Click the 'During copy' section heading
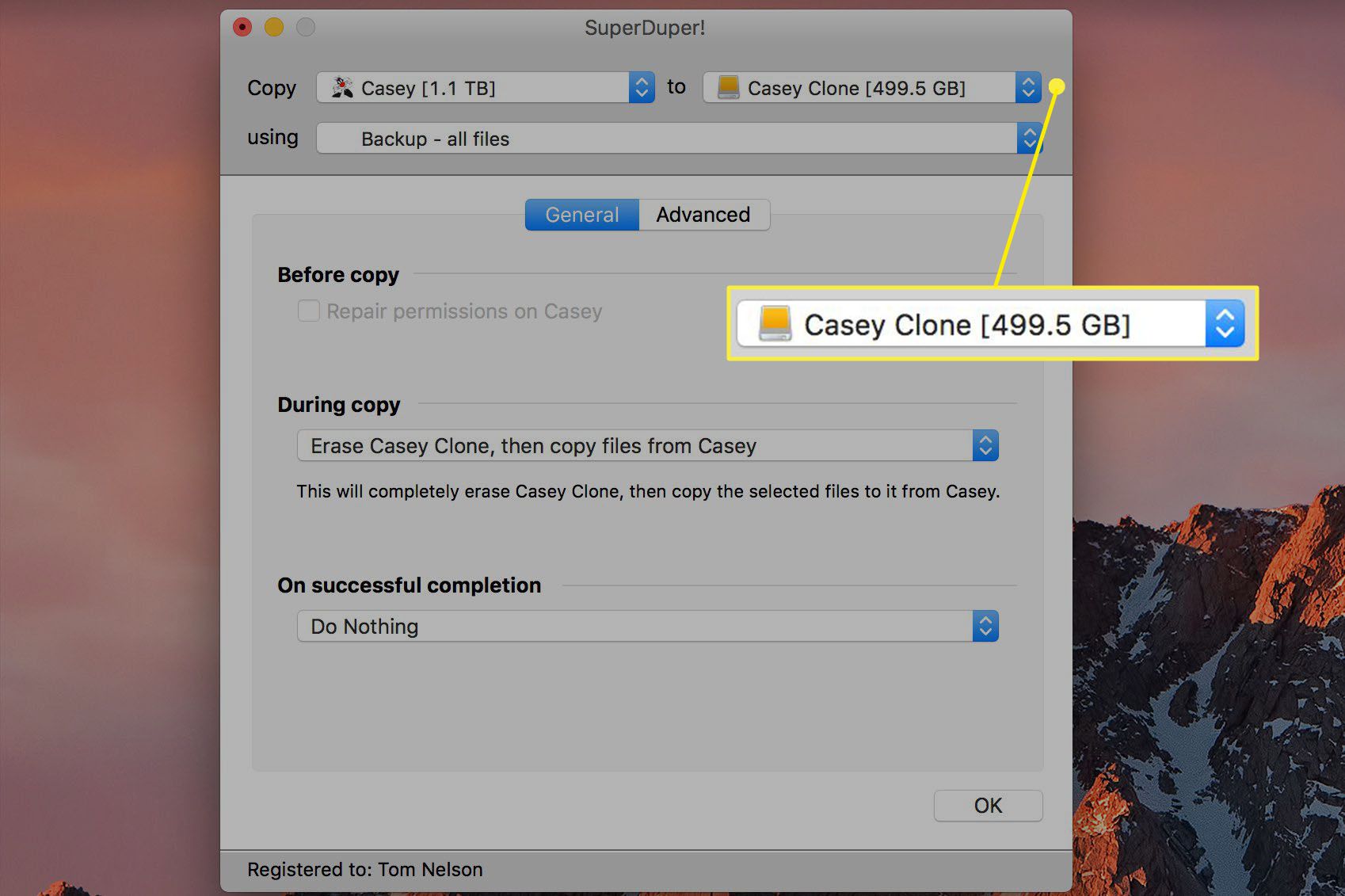Viewport: 1345px width, 896px height. [339, 405]
